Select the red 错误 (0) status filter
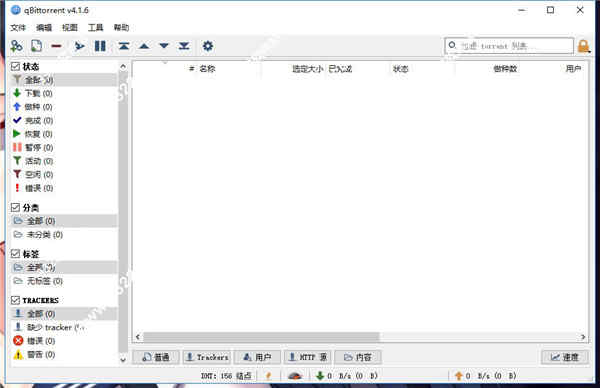Screen dimensions: 600x388 [x=64, y=188]
